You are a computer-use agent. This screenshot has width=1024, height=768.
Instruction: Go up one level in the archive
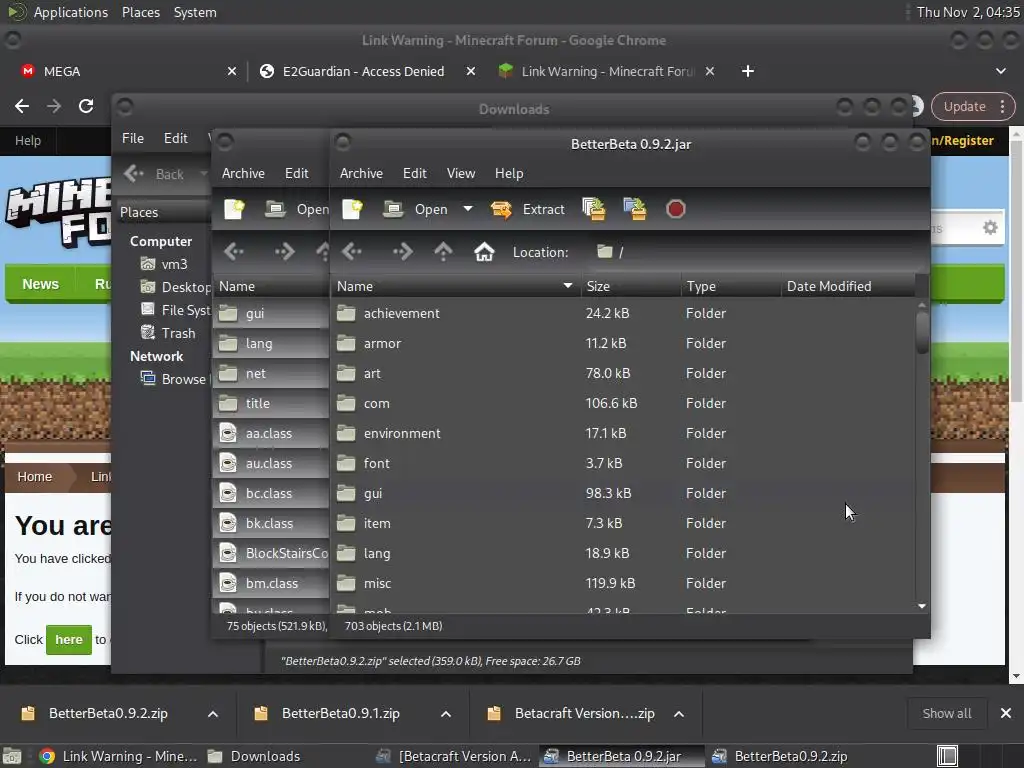tap(443, 251)
